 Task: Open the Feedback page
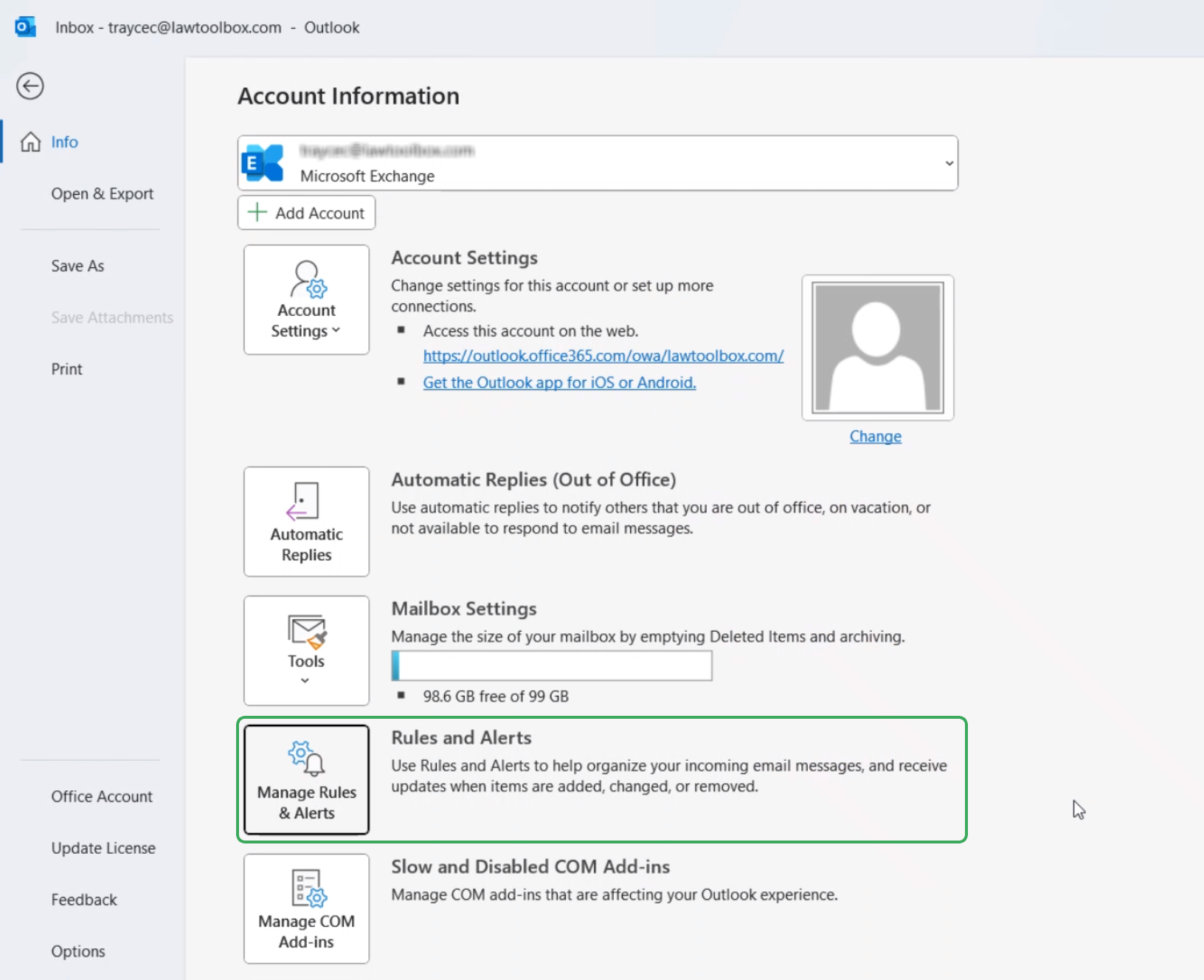[x=84, y=900]
